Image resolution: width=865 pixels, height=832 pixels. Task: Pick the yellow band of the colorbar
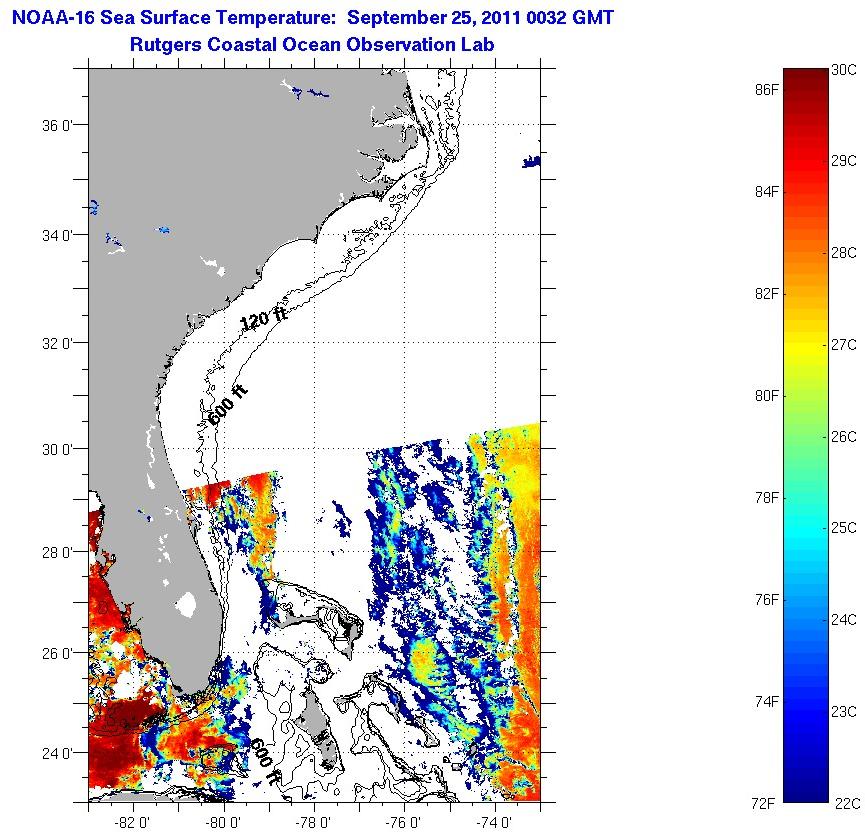(x=806, y=348)
